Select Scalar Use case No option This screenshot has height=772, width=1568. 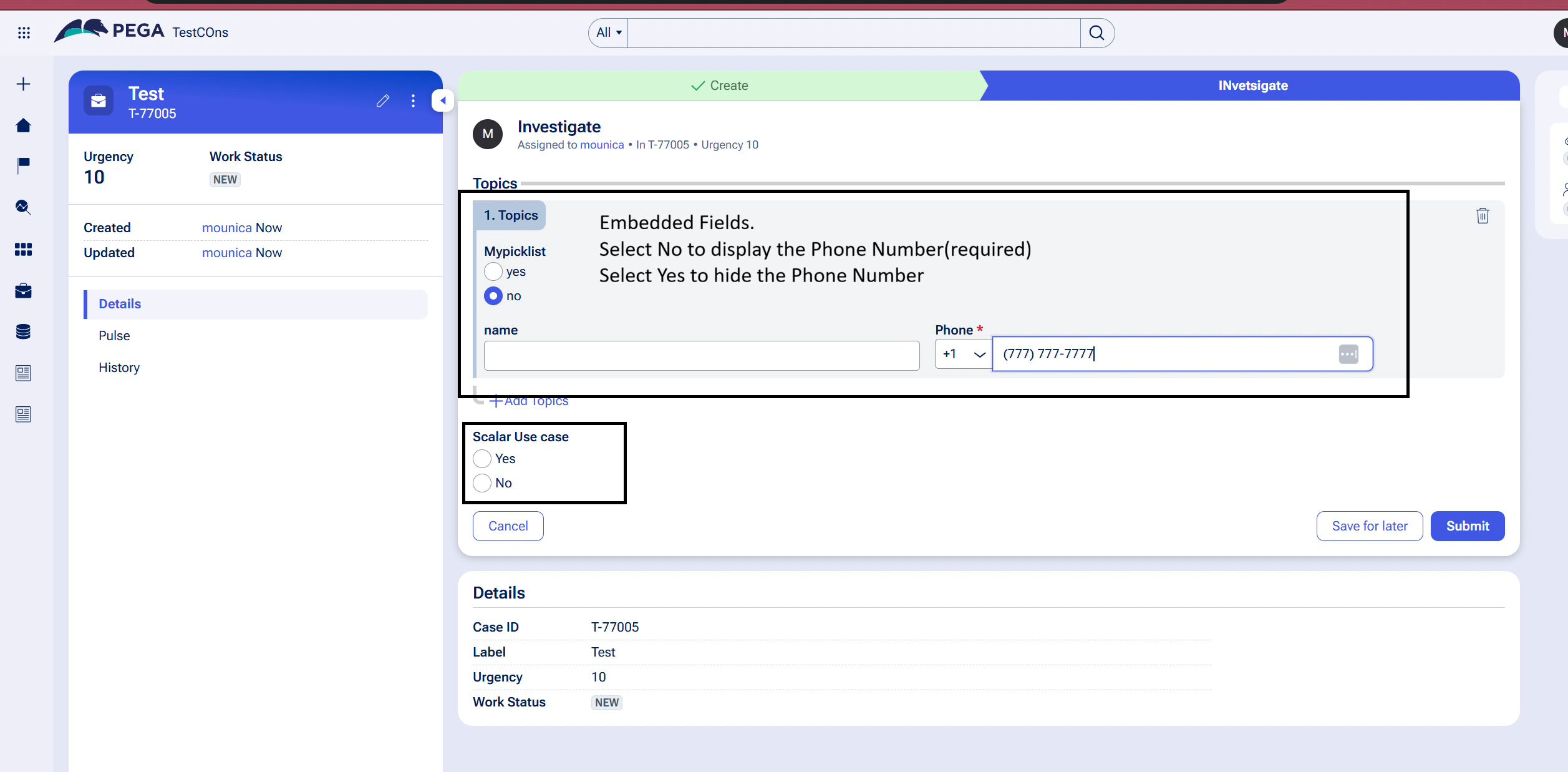tap(482, 483)
